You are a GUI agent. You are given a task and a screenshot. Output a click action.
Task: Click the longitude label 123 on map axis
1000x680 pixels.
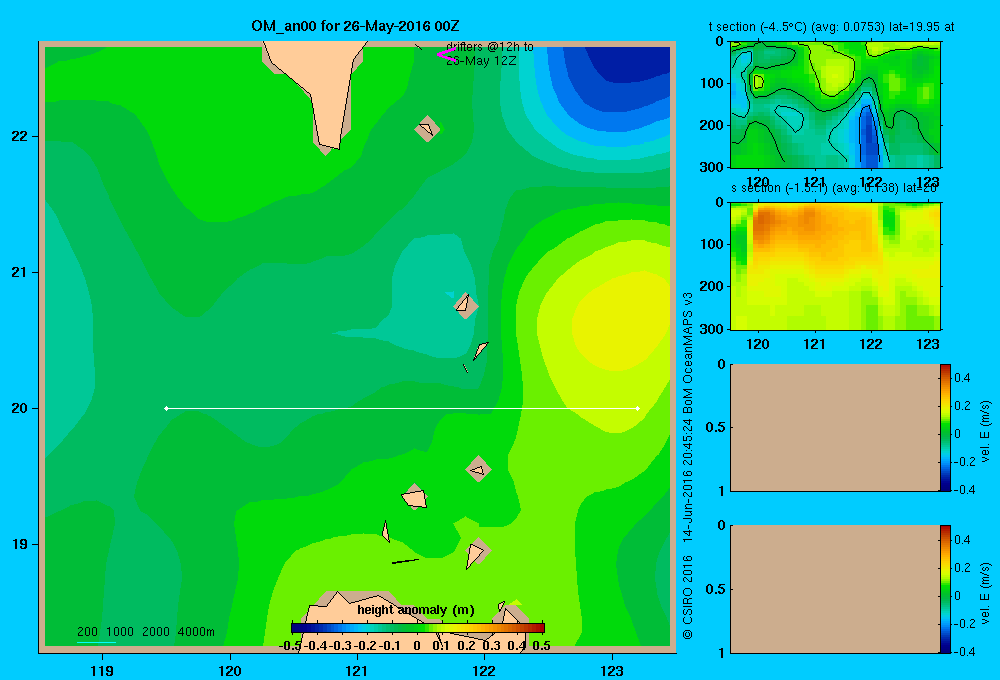click(x=612, y=670)
